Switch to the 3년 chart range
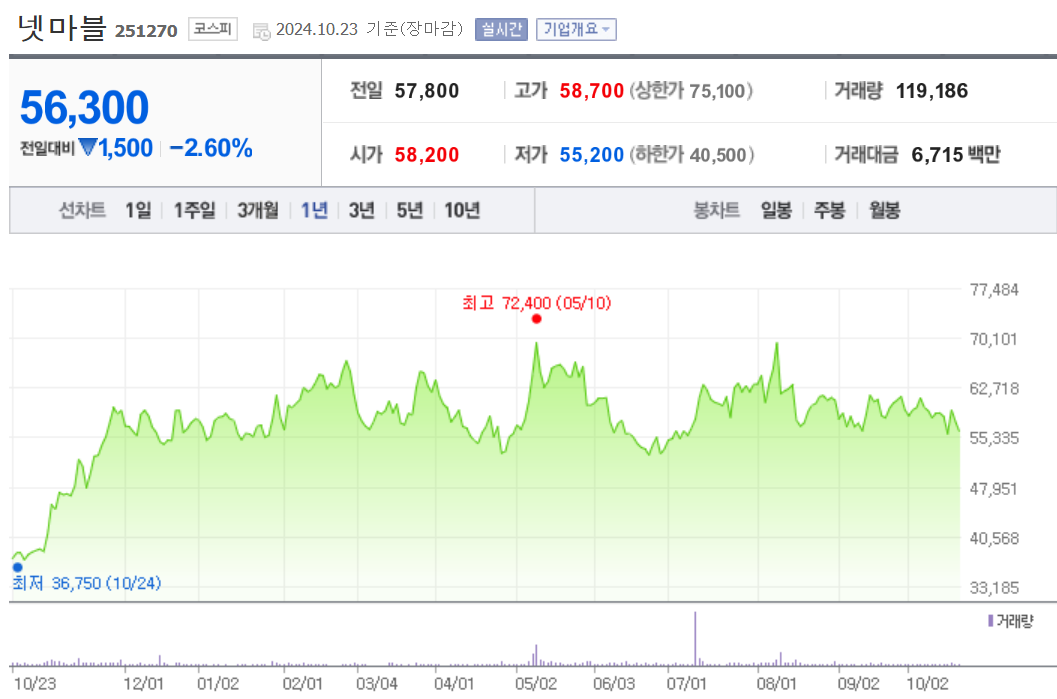This screenshot has height=699, width=1057. point(361,210)
